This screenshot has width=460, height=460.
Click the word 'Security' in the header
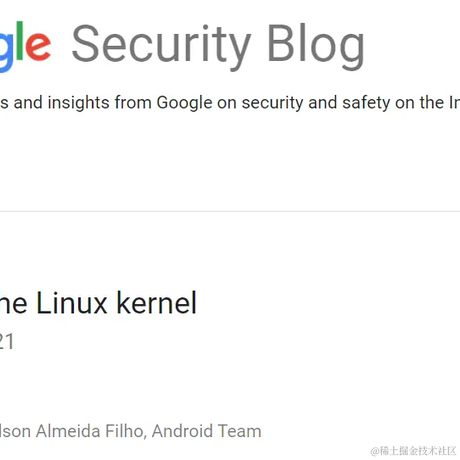point(161,46)
